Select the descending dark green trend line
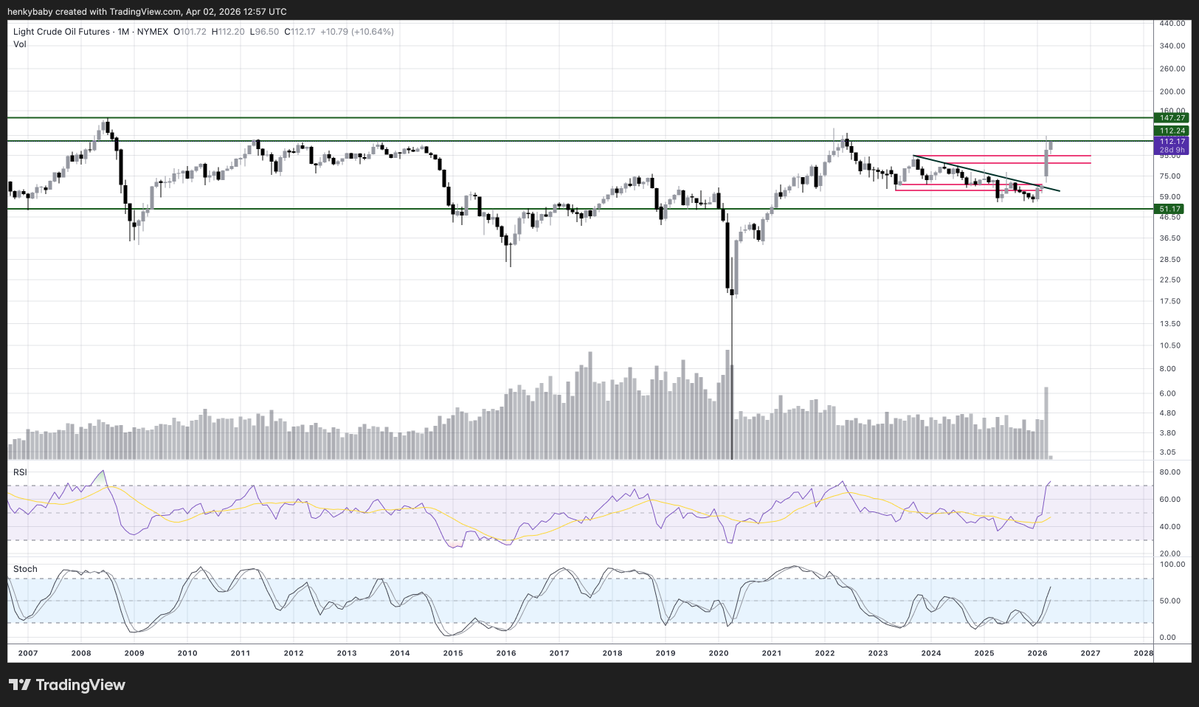This screenshot has height=707, width=1199. [986, 174]
